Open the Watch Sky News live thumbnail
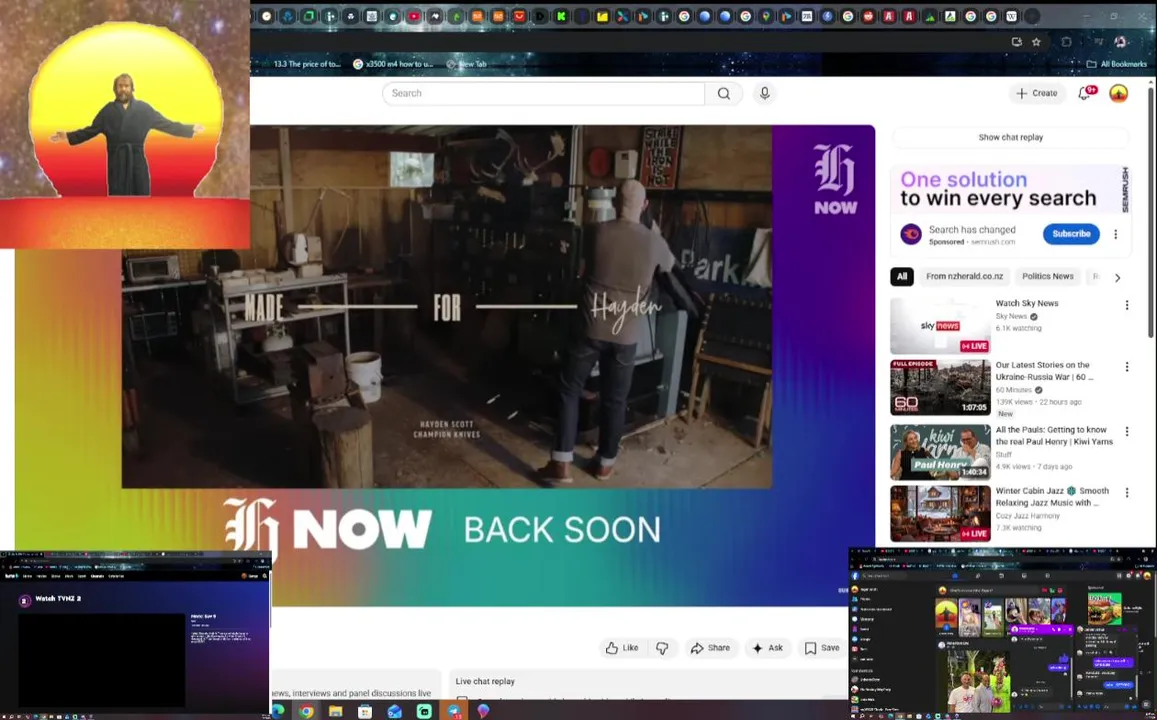The height and width of the screenshot is (720, 1157). point(940,326)
